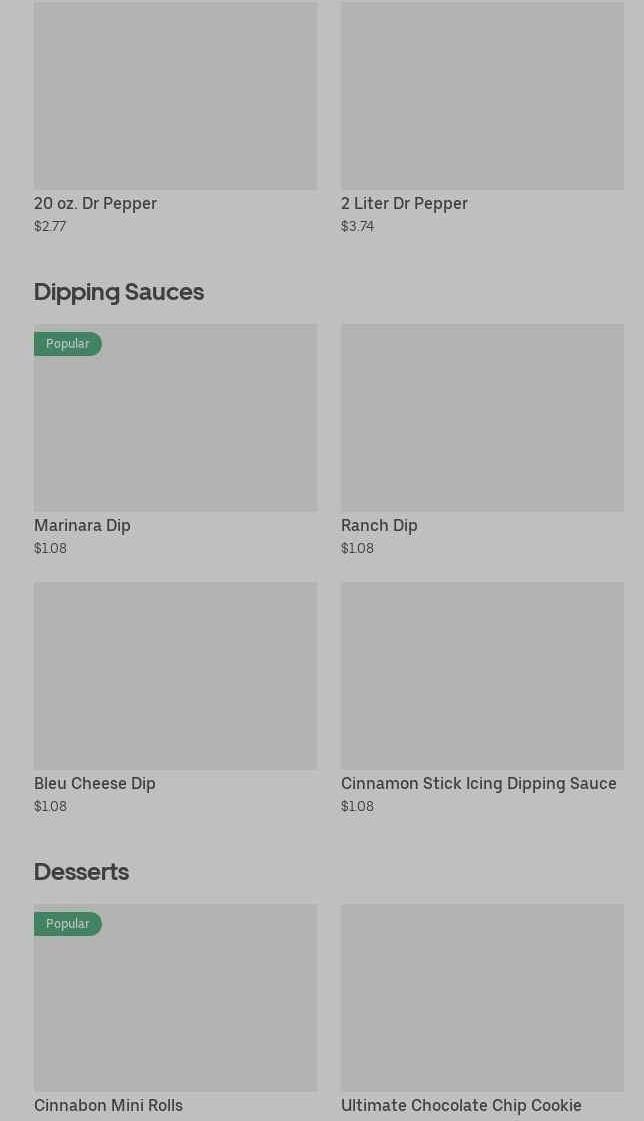Image resolution: width=644 pixels, height=1121 pixels.
Task: Click the 20 oz. Dr Pepper title
Action: pyautogui.click(x=95, y=203)
